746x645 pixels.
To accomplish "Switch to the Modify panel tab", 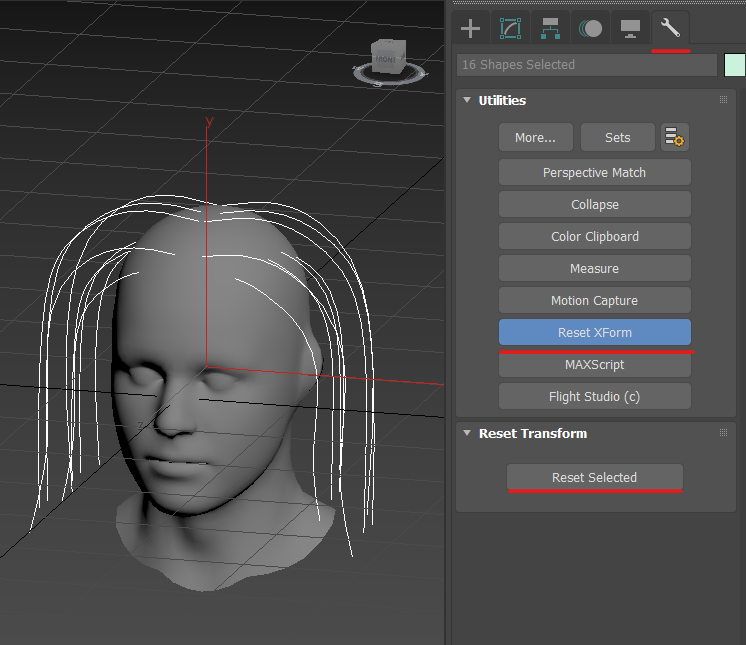I will [x=510, y=28].
